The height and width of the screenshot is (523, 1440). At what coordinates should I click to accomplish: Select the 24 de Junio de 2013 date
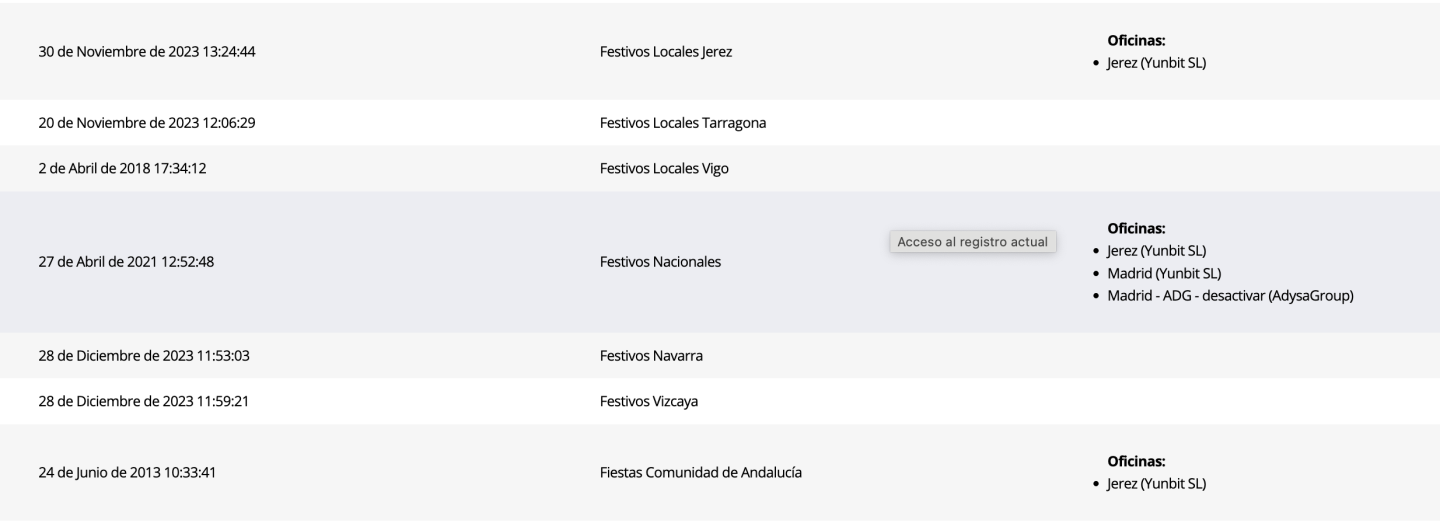[x=126, y=472]
